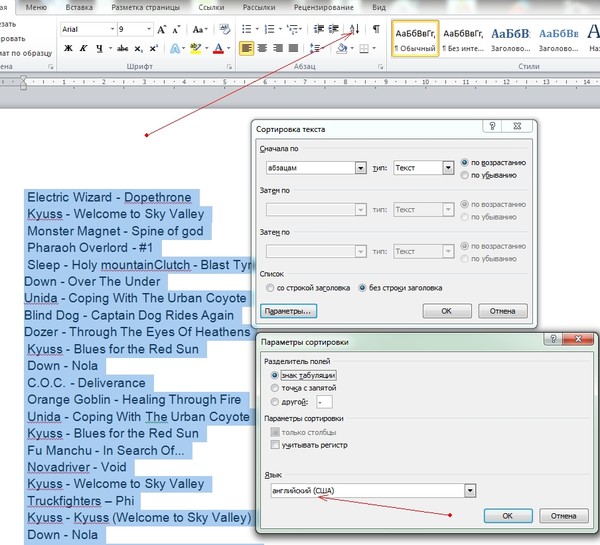Click Отмена in Сортировка текста dialog

[x=502, y=311]
